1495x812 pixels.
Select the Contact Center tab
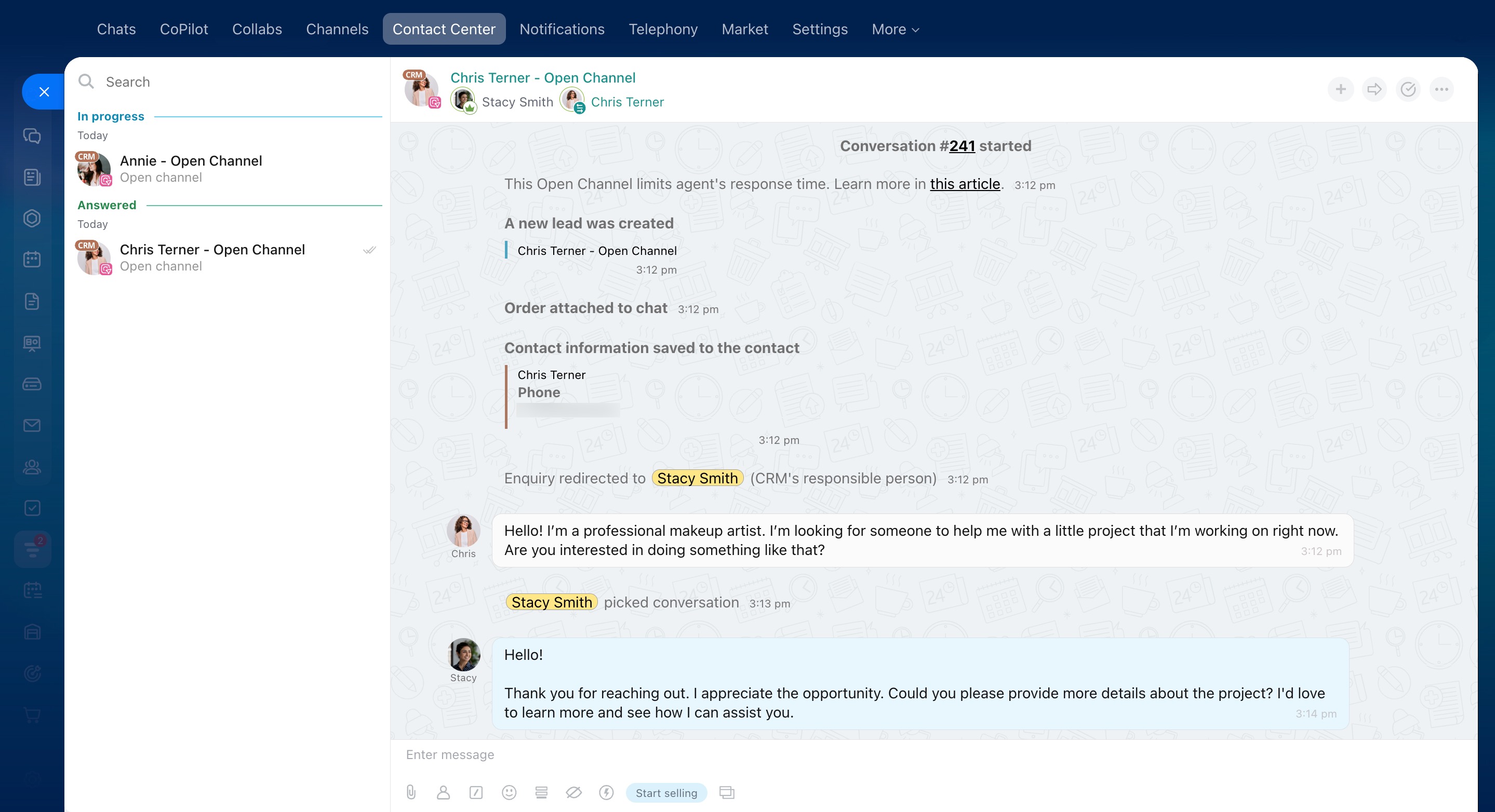point(444,29)
